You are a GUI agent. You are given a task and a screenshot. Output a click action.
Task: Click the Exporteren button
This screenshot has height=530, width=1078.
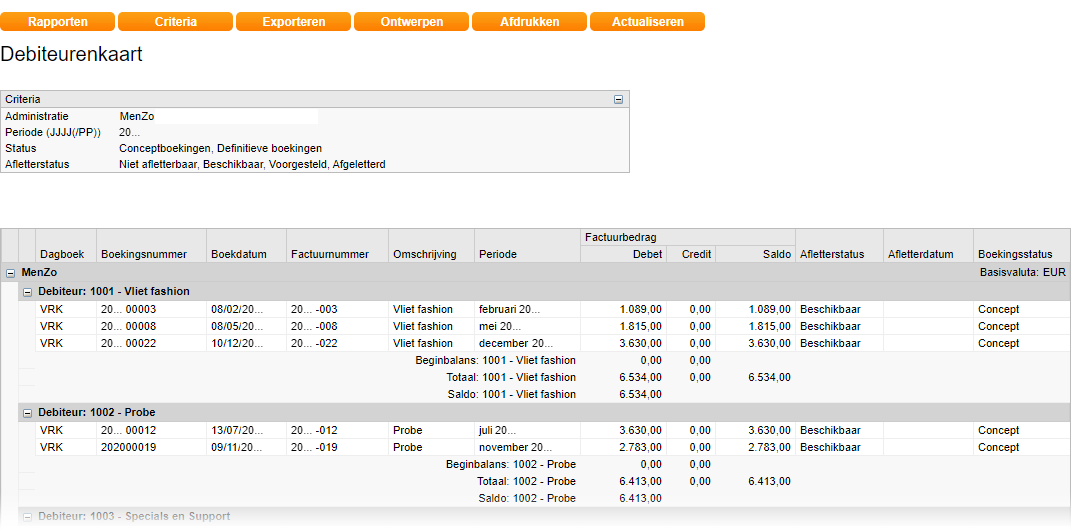click(x=293, y=21)
